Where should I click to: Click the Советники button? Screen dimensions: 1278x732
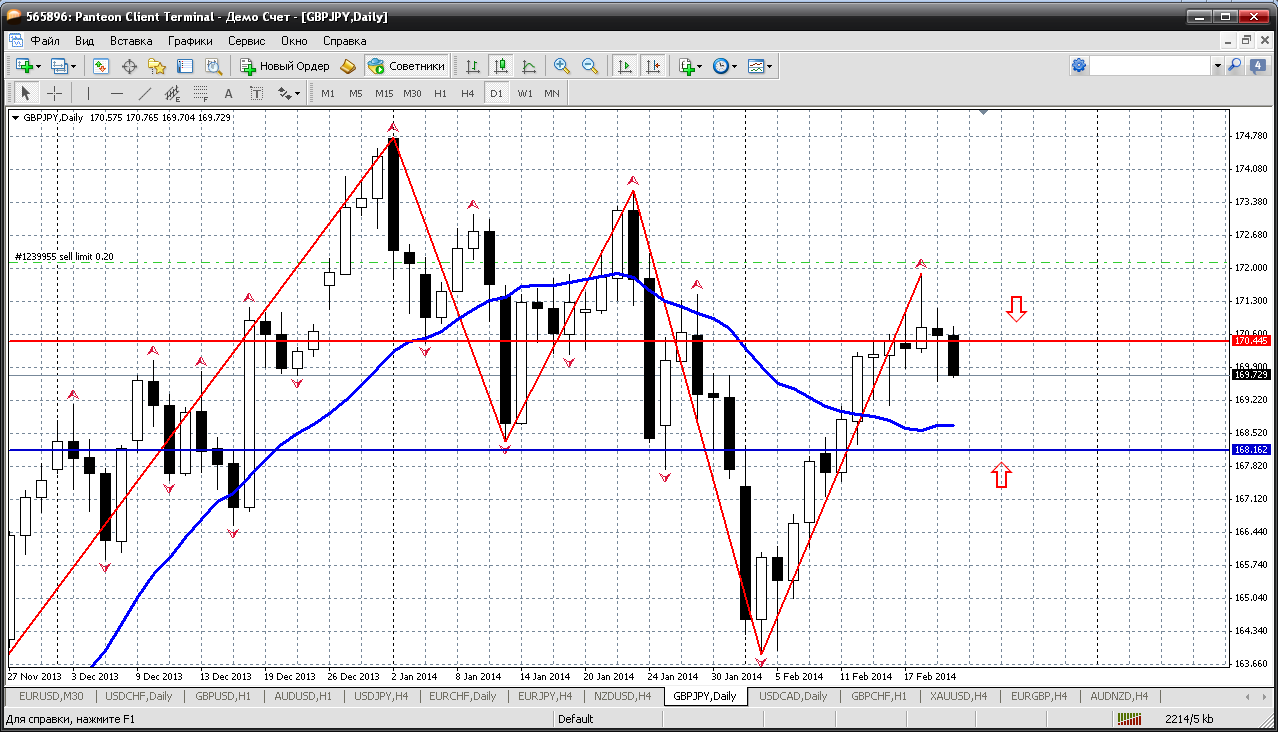click(407, 66)
